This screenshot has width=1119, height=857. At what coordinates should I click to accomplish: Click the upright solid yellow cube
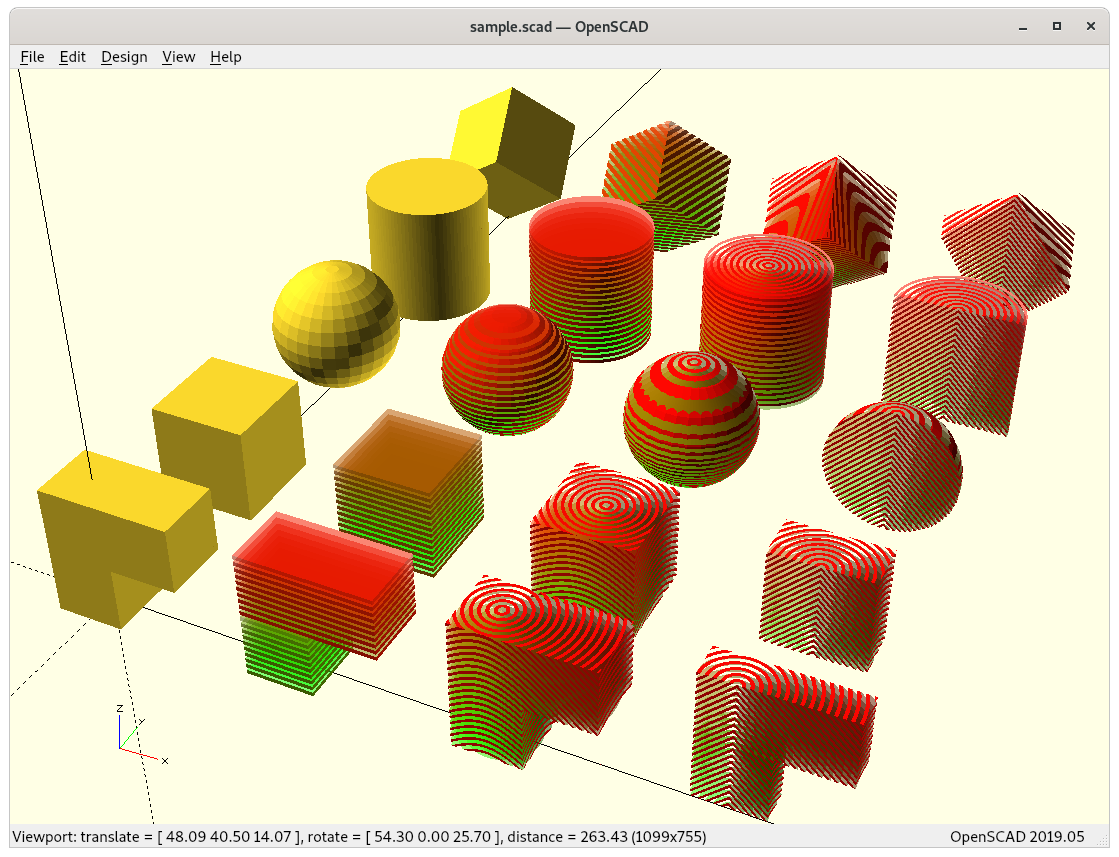click(228, 435)
